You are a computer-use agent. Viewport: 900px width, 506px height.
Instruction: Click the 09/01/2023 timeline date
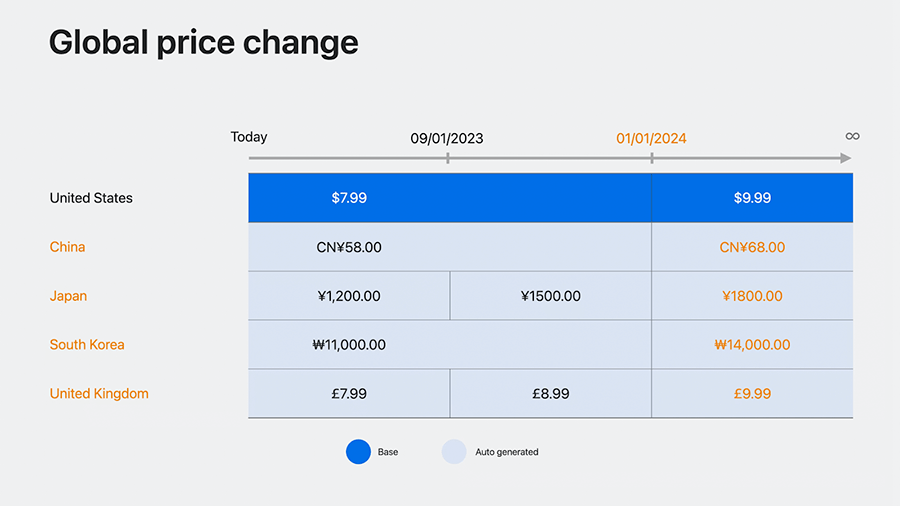[447, 138]
